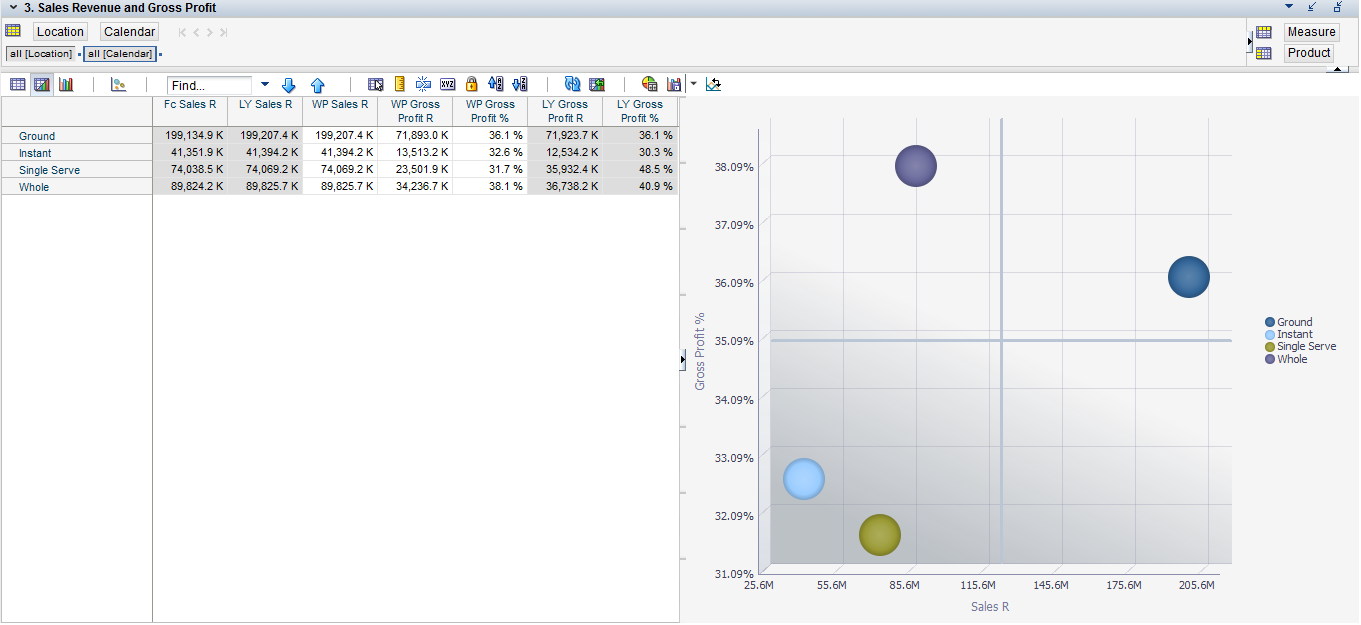
Task: Open the Find combo box dropdown arrow
Action: coord(264,84)
